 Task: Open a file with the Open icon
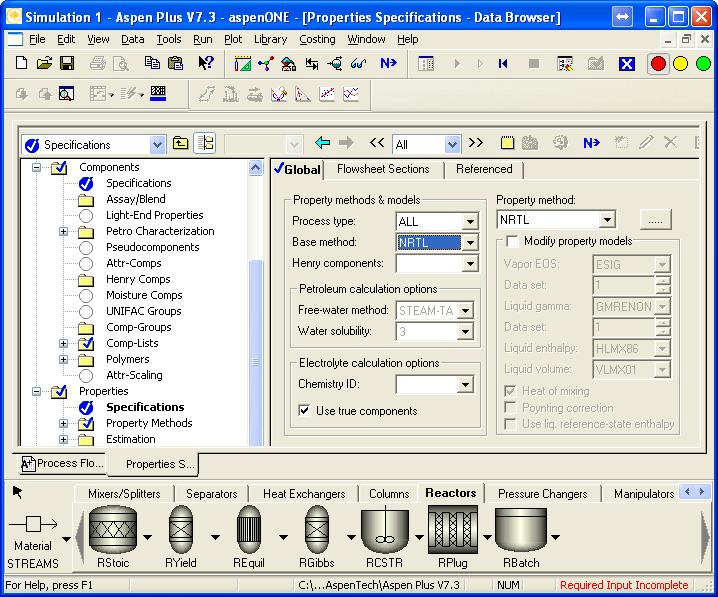coord(44,63)
